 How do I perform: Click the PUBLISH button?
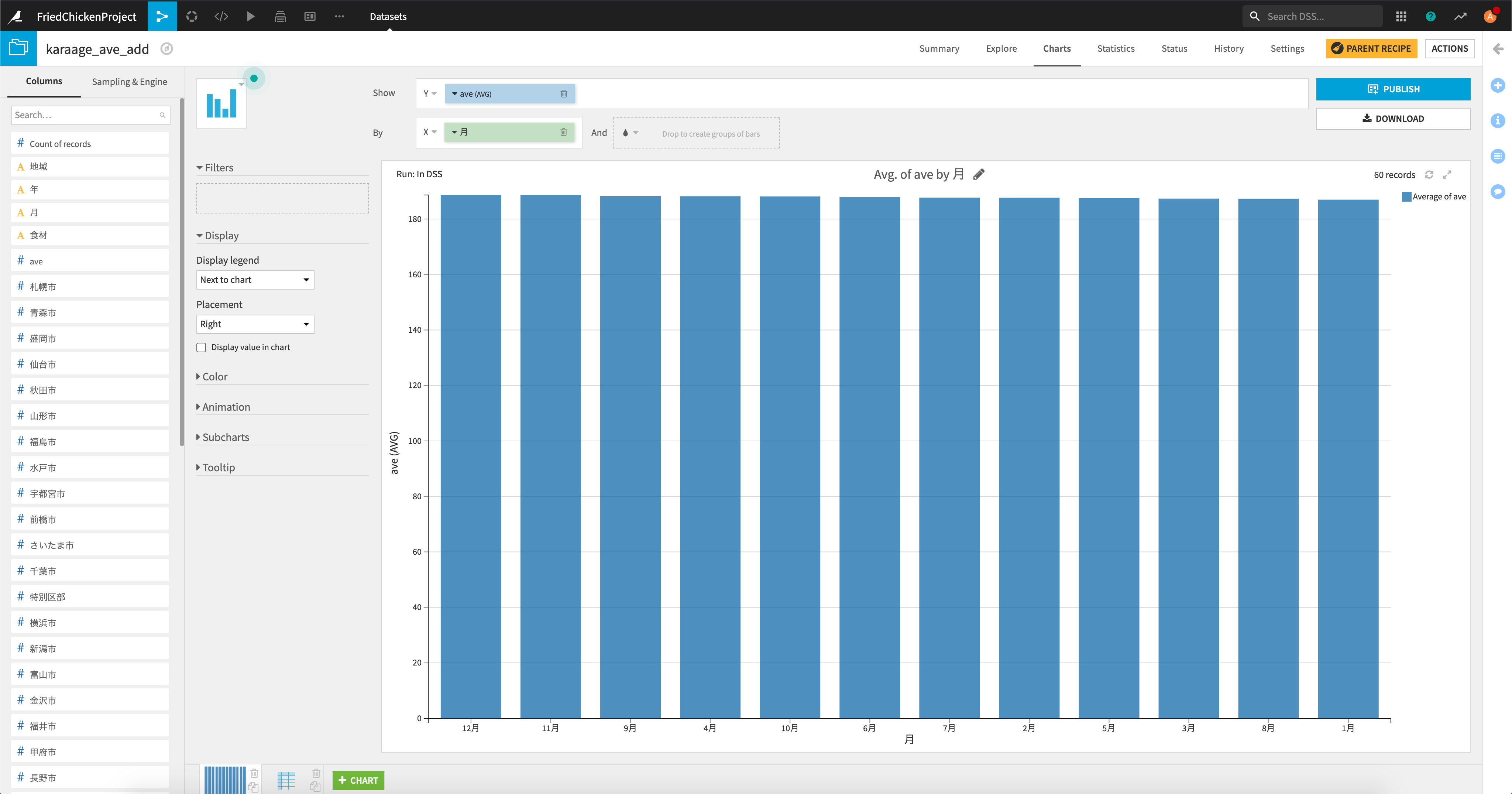1392,89
